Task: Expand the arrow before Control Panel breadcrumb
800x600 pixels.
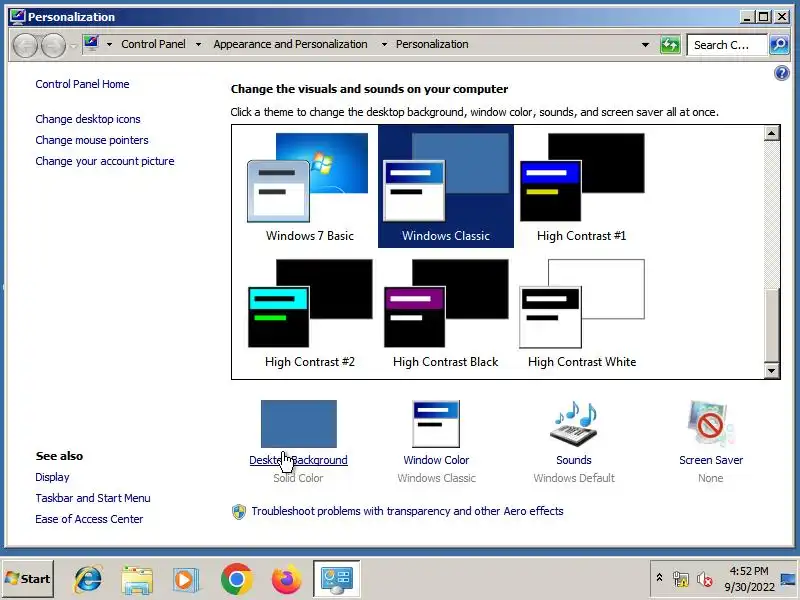Action: tap(109, 44)
